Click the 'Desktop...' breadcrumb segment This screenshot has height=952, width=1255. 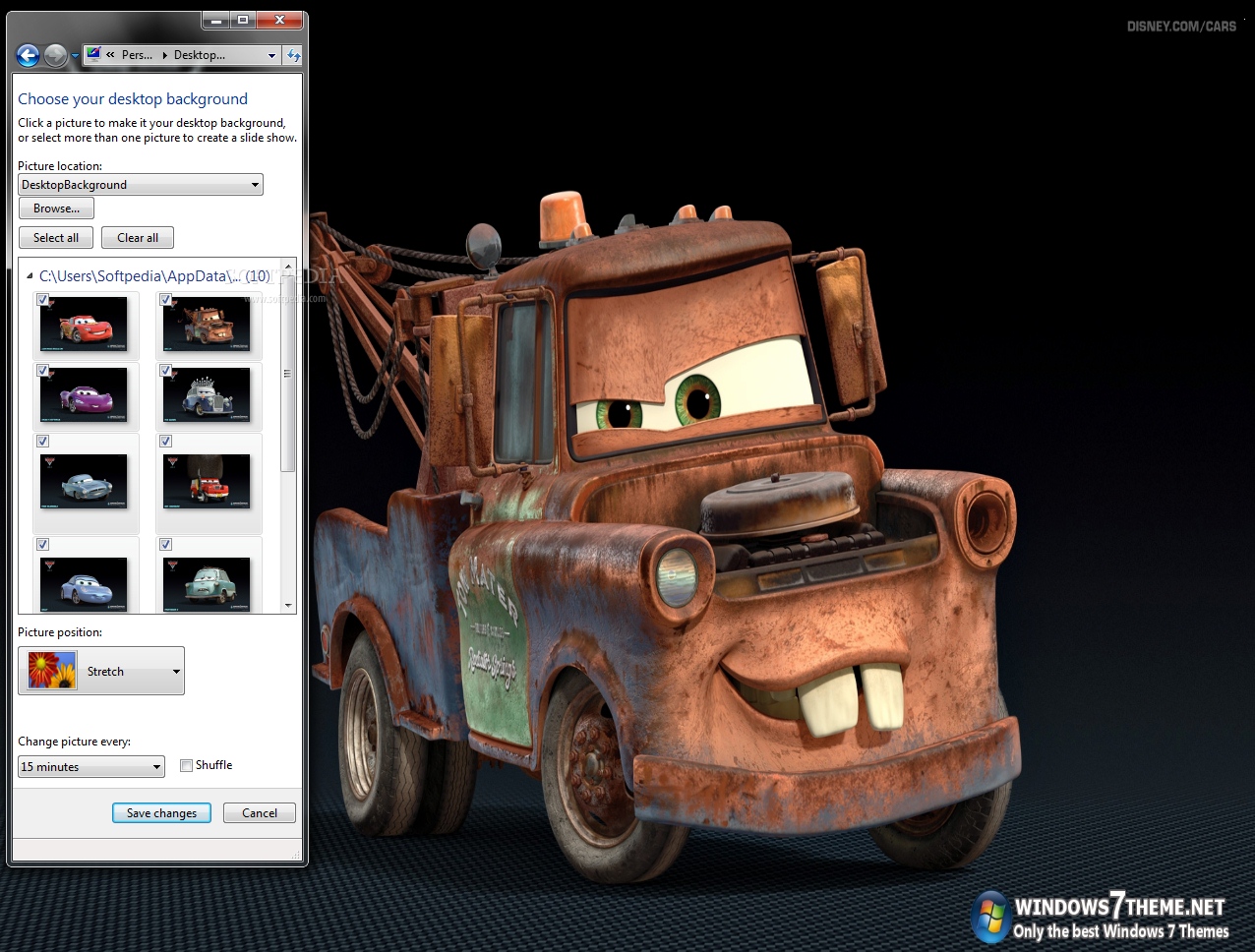point(200,55)
